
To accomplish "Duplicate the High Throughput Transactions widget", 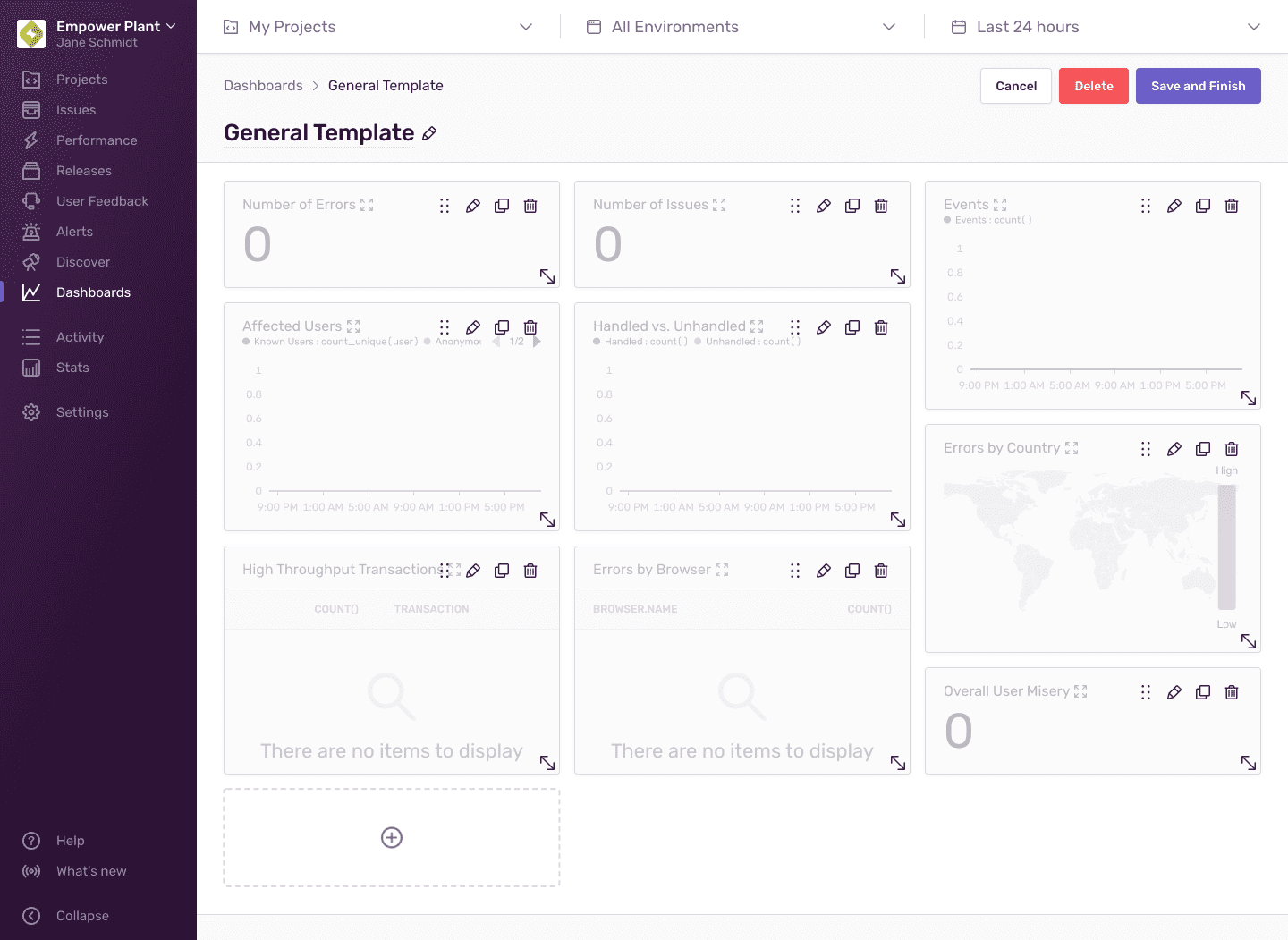I will click(x=502, y=571).
